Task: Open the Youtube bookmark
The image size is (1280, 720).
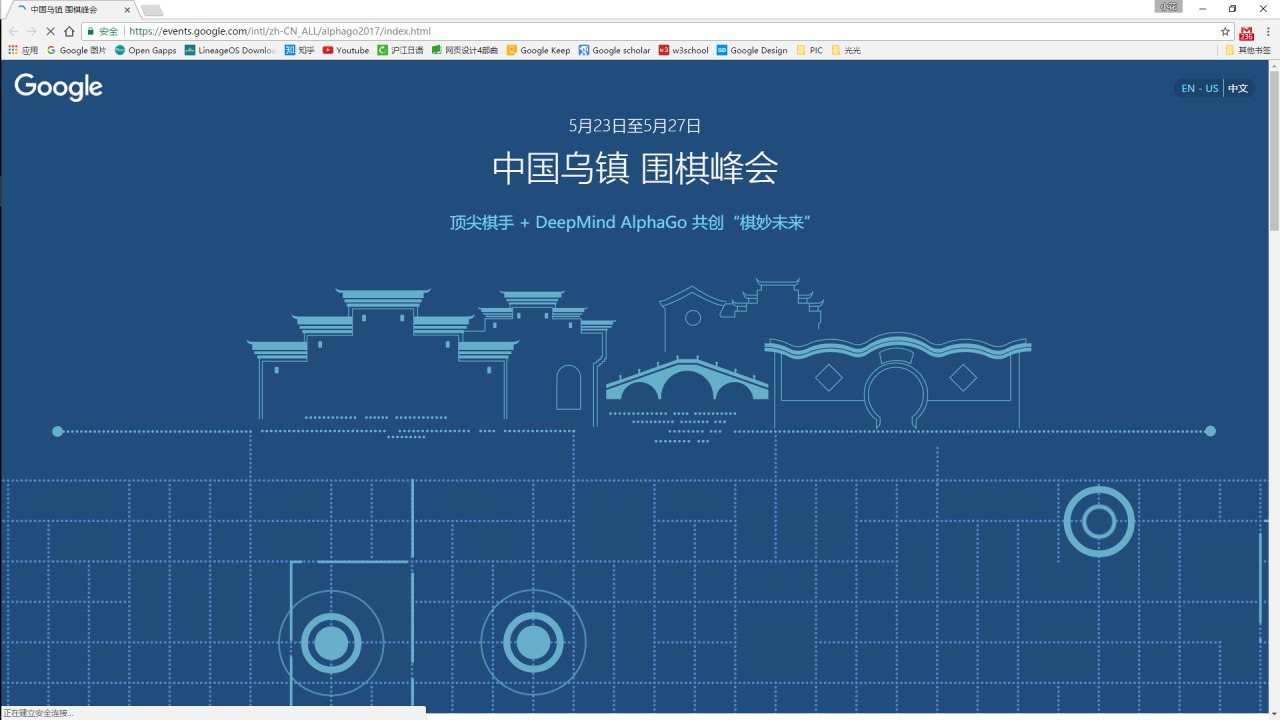Action: tap(346, 50)
